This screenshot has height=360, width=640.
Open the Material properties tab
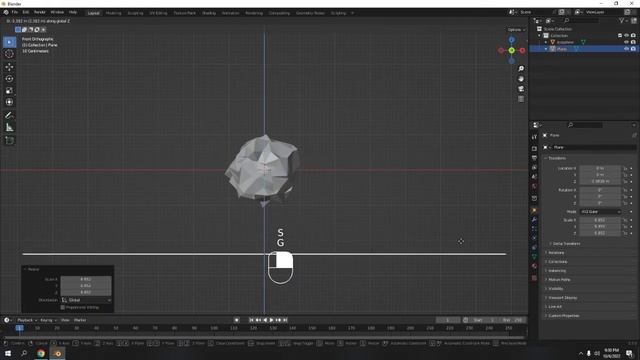(x=534, y=266)
